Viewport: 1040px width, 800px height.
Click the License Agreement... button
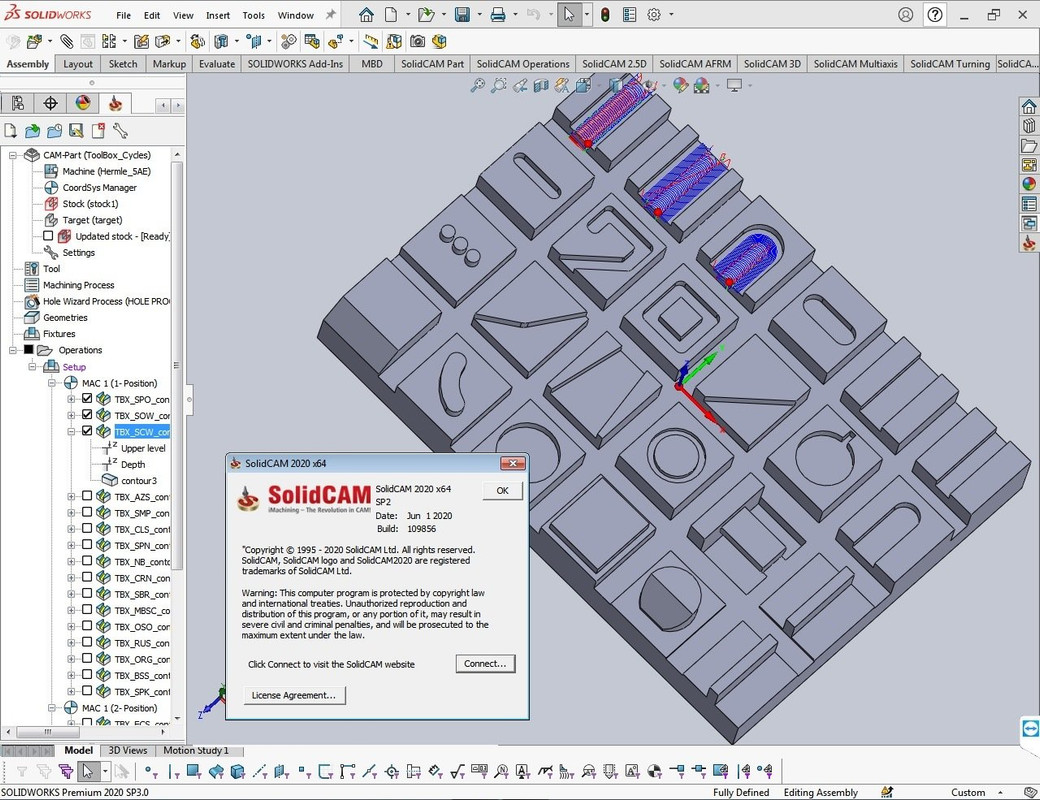click(x=294, y=695)
